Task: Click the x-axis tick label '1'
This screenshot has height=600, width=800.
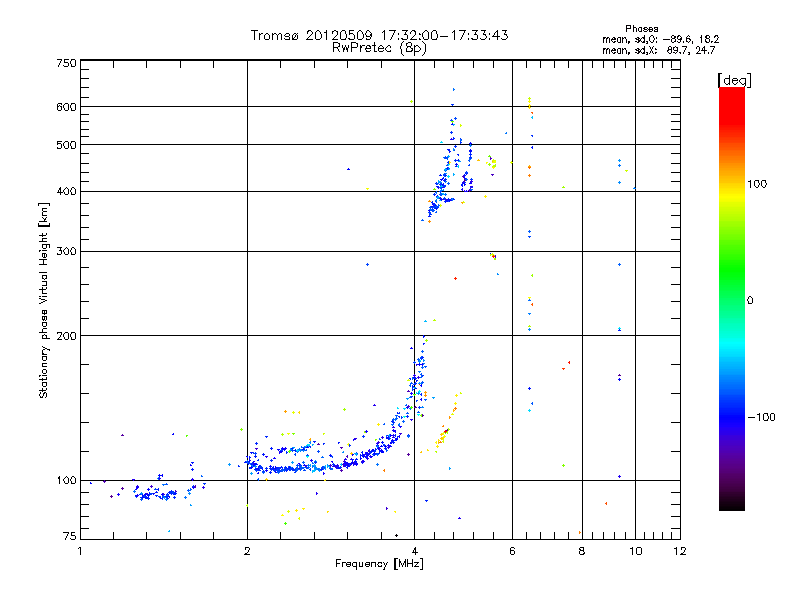Action: pos(80,551)
